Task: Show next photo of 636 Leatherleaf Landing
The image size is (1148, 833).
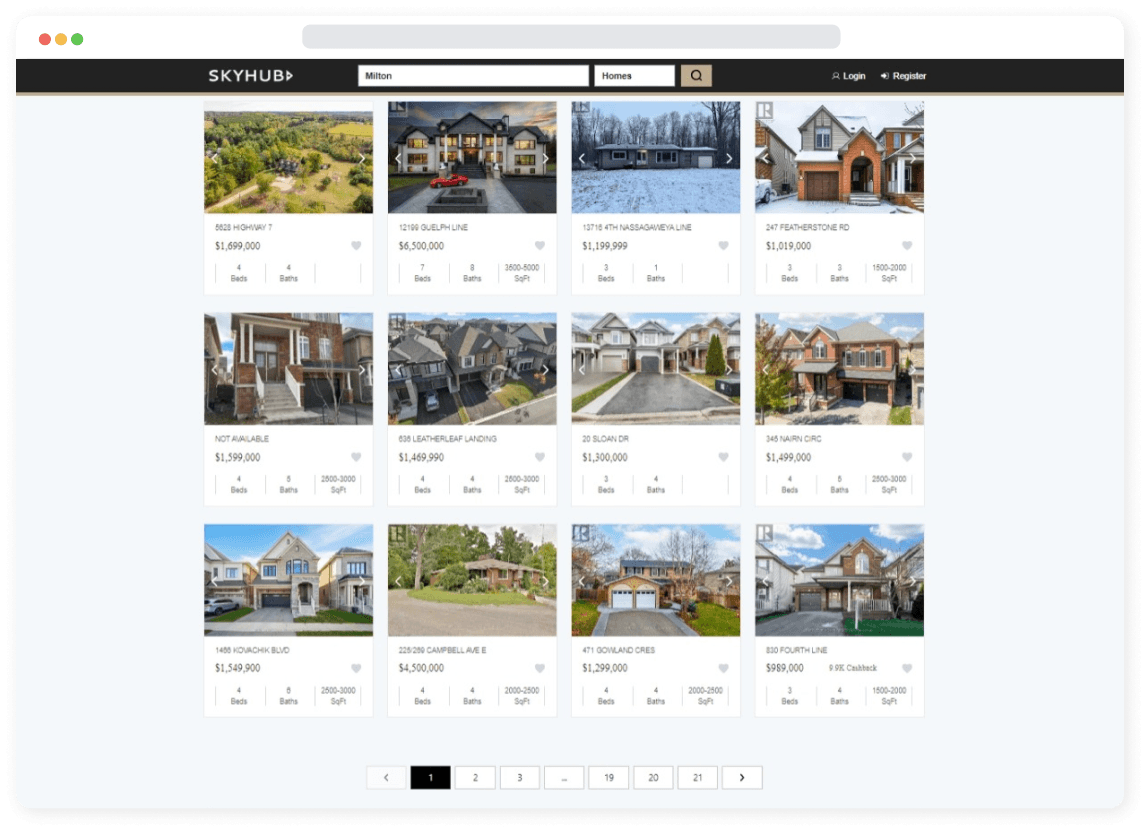Action: (x=545, y=370)
